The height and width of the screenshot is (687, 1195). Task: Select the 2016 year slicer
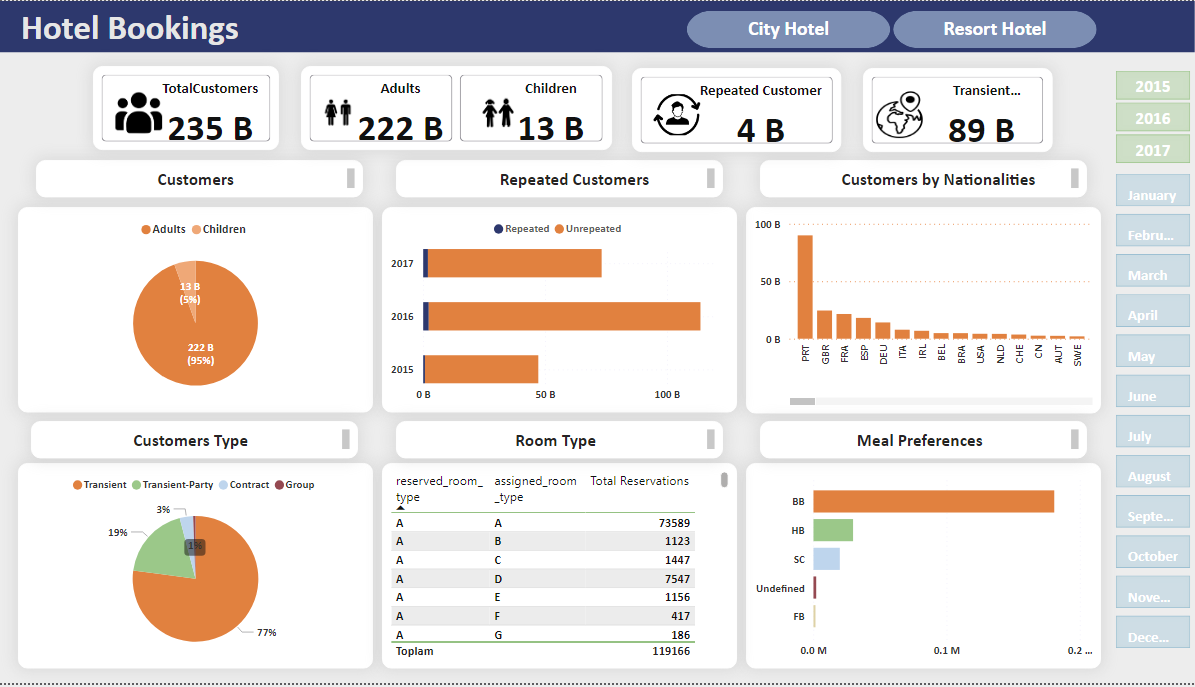[x=1152, y=118]
